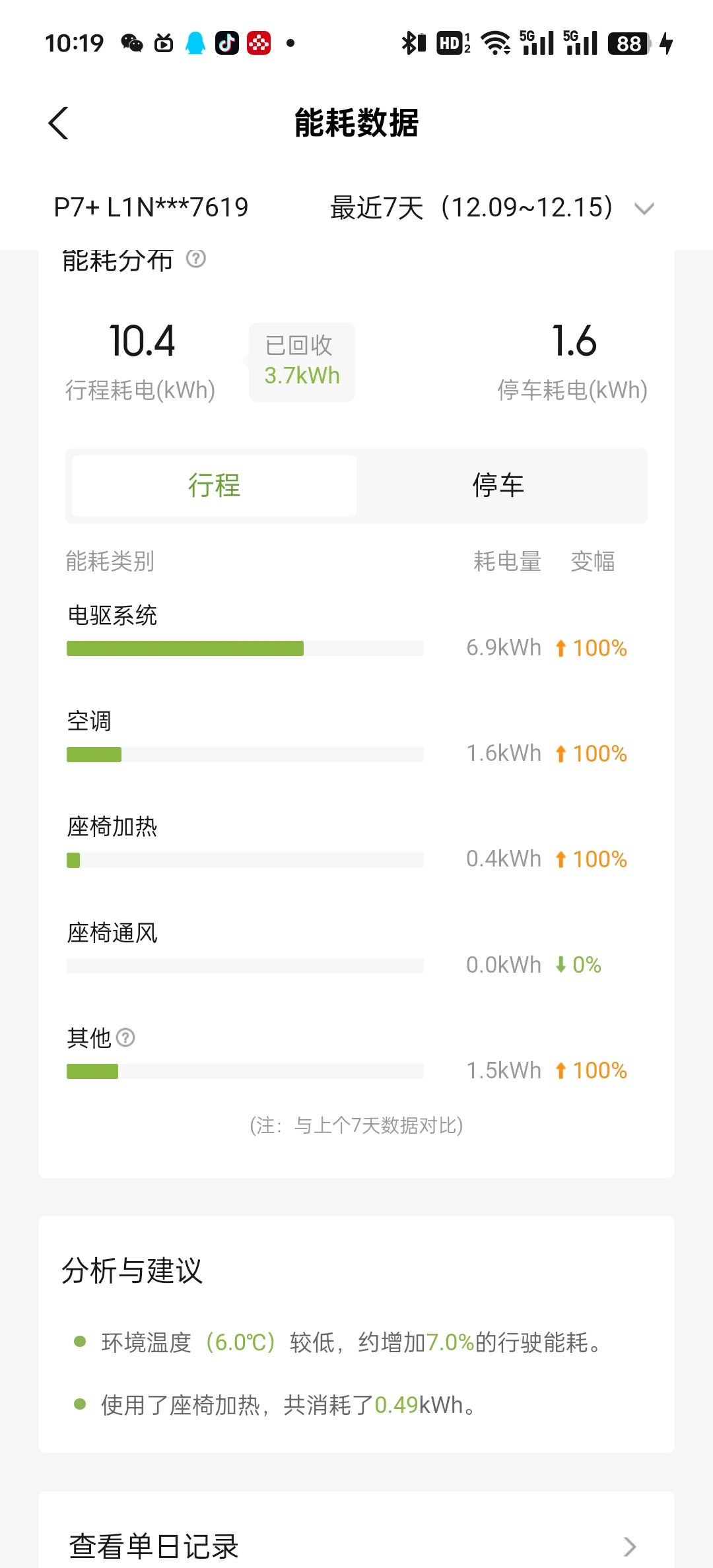Tap the 空调 energy progress bar

point(245,754)
